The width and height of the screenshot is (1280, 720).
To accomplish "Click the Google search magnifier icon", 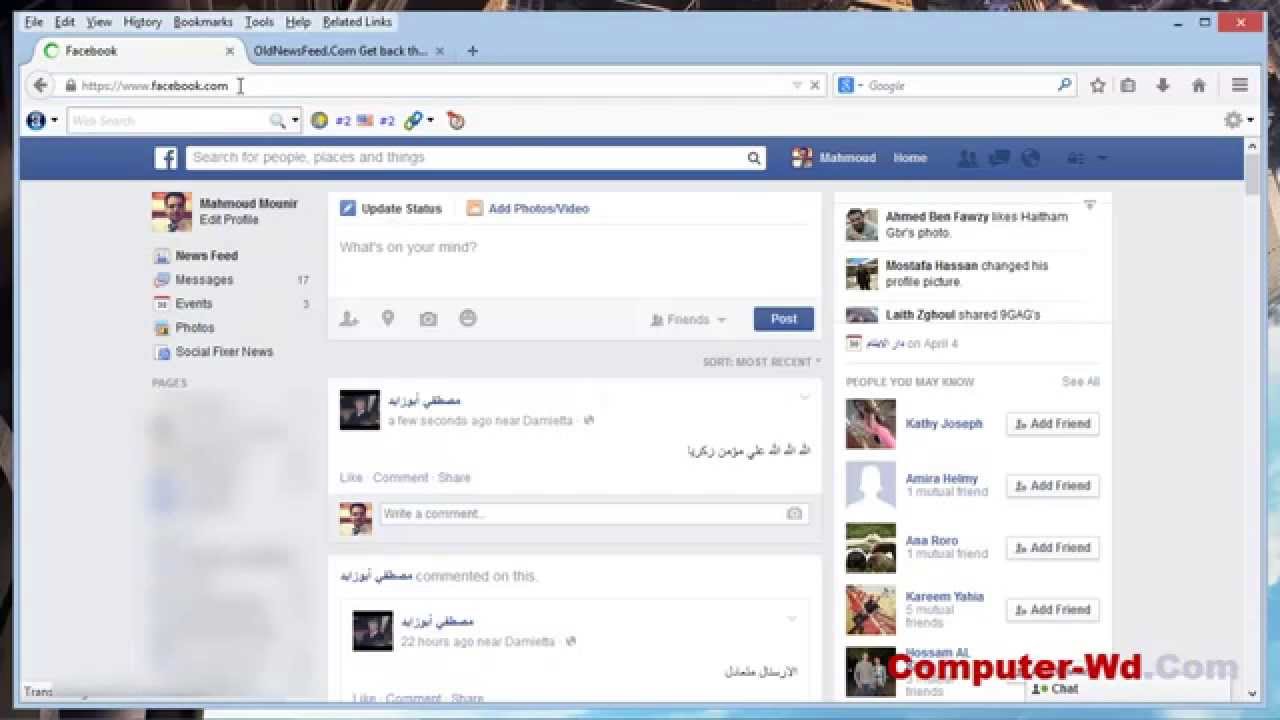I will click(x=1064, y=86).
